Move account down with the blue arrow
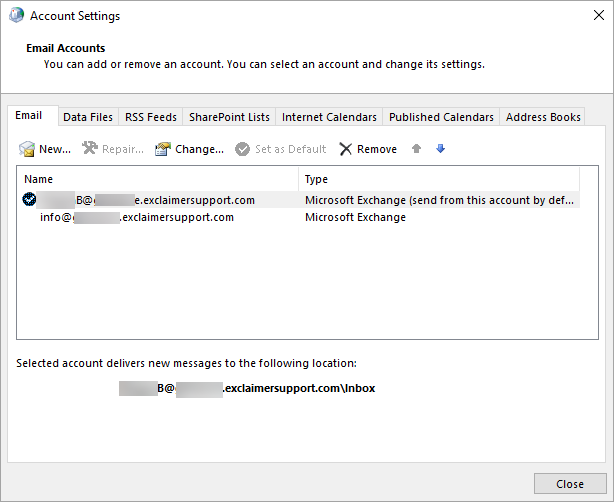614x502 pixels. [x=440, y=149]
